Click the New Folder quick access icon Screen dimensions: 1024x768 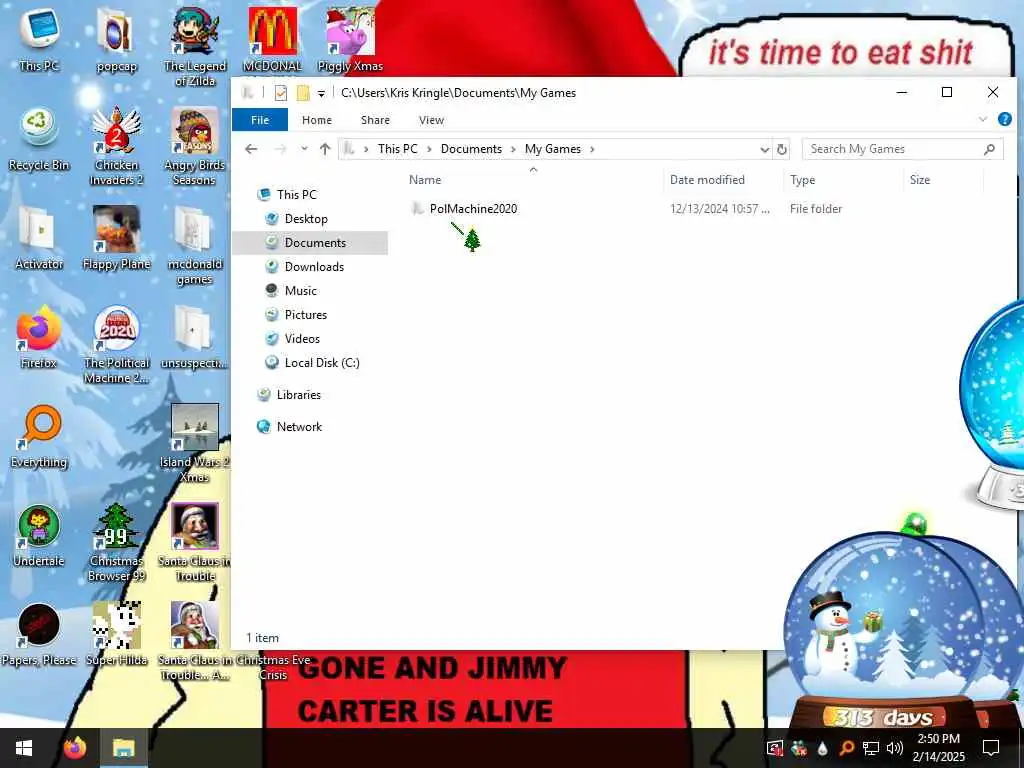(x=303, y=93)
